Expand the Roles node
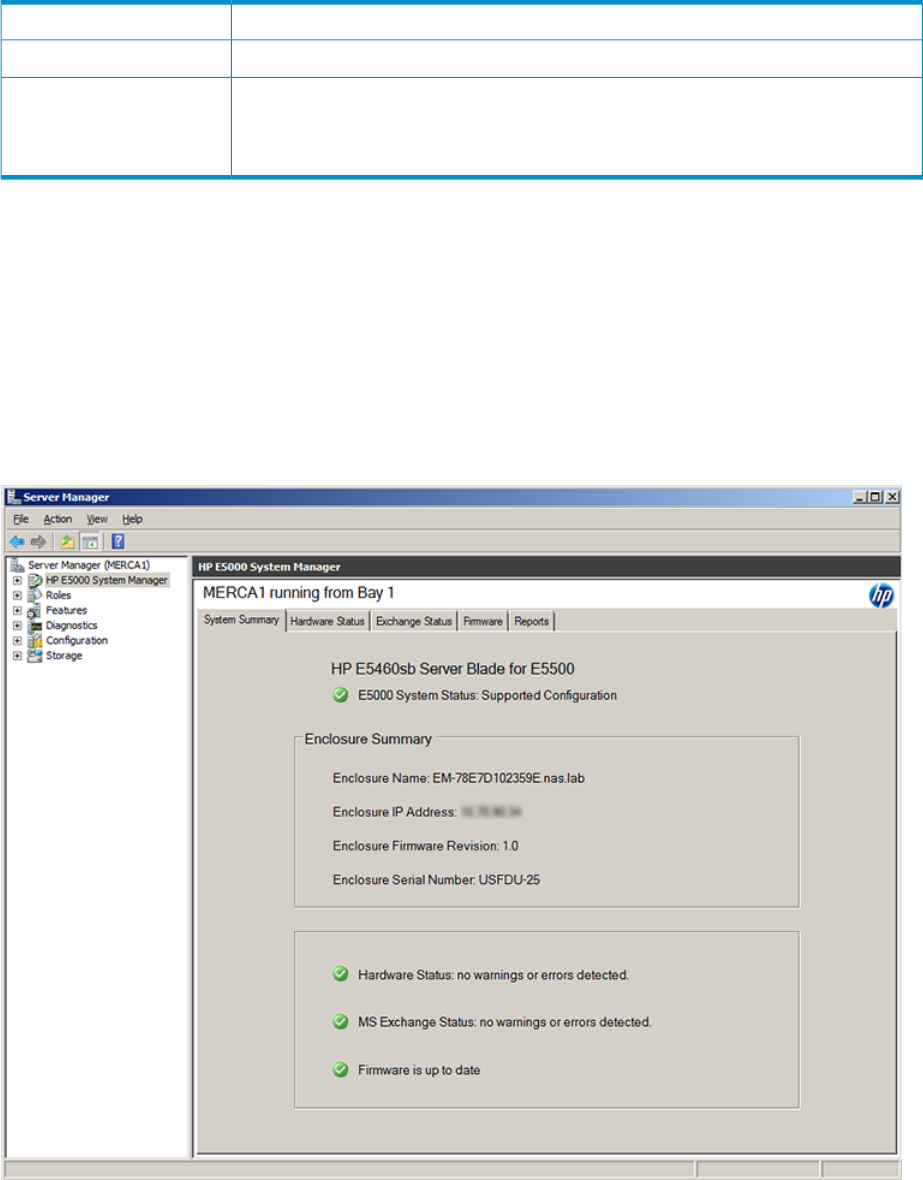Viewport: 923px width, 1180px height. [17, 595]
